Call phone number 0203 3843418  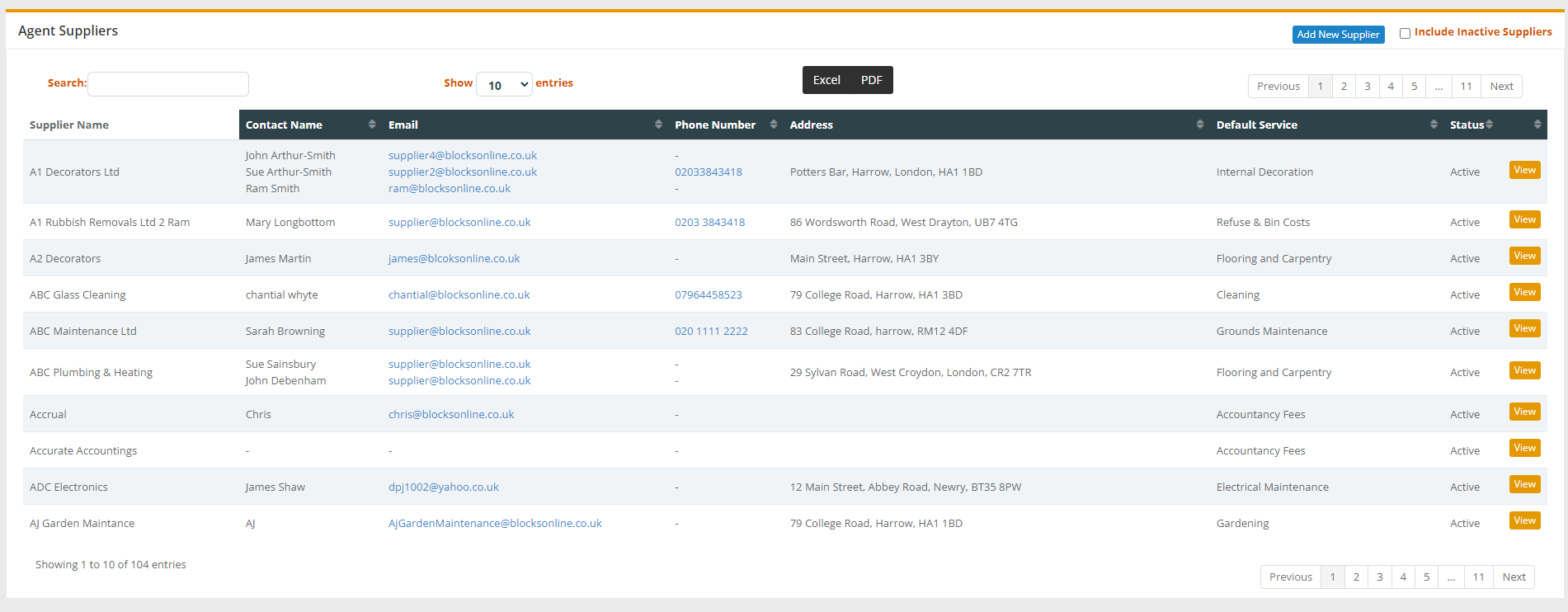coord(710,222)
